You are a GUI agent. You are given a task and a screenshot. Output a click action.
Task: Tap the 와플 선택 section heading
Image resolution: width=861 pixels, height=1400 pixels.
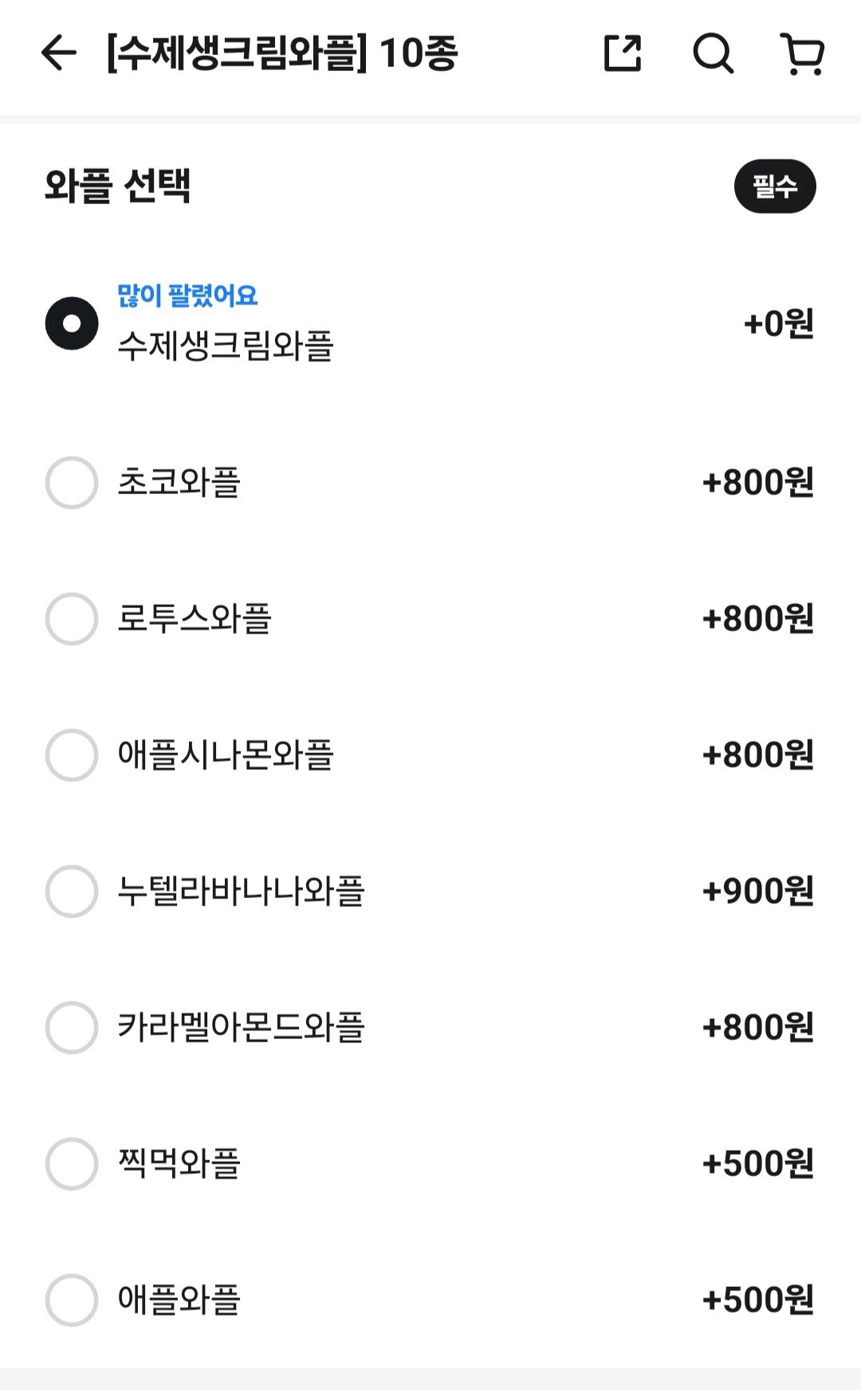117,186
